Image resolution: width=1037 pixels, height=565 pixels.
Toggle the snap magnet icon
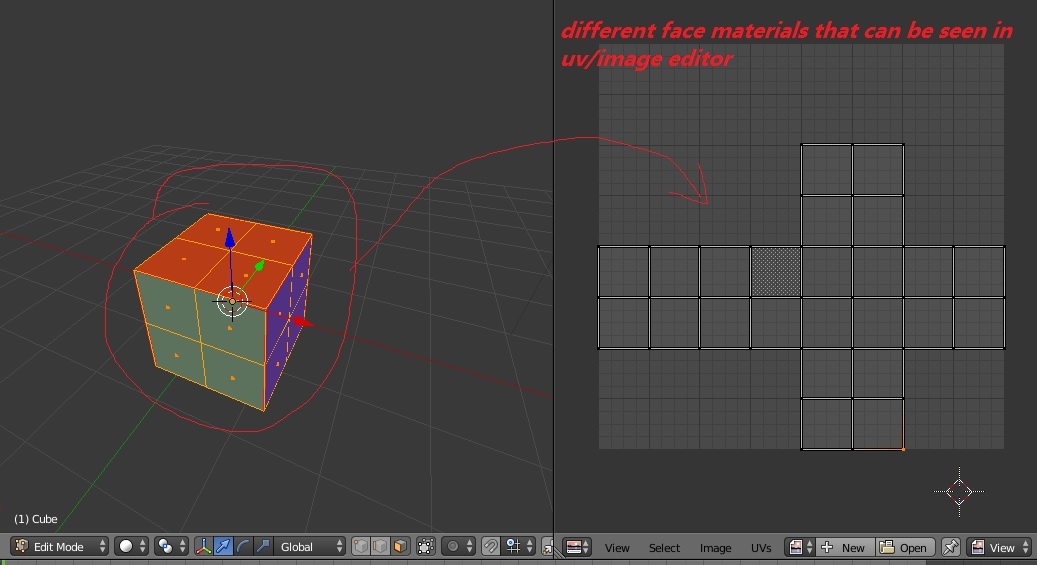(x=490, y=547)
